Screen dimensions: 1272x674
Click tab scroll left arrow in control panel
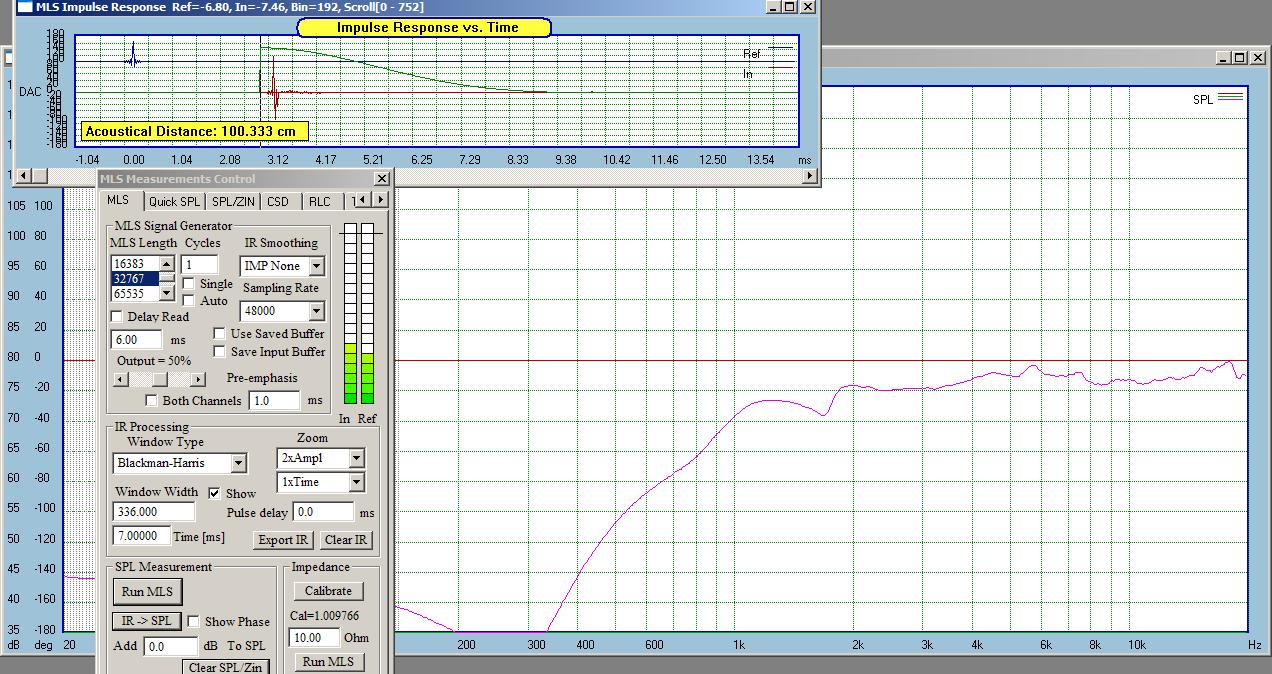(x=361, y=201)
